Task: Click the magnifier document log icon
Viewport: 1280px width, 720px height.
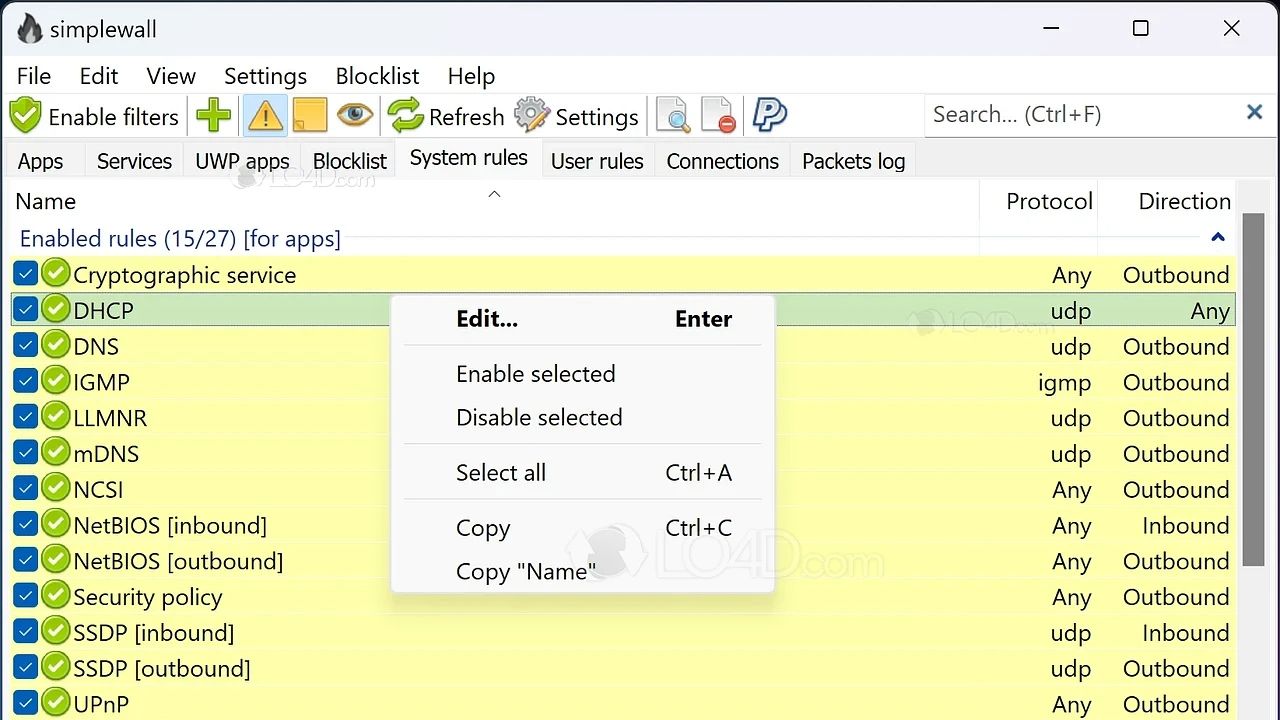Action: click(673, 116)
